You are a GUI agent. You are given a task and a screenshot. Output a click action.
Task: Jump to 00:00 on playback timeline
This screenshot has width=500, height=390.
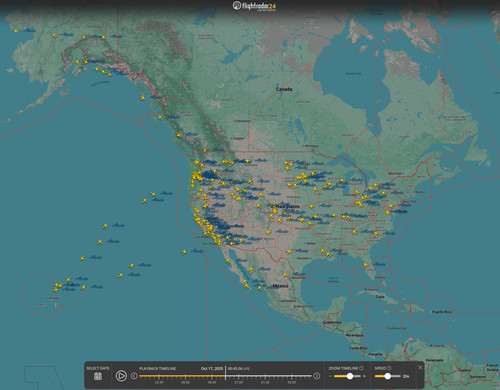[186, 382]
